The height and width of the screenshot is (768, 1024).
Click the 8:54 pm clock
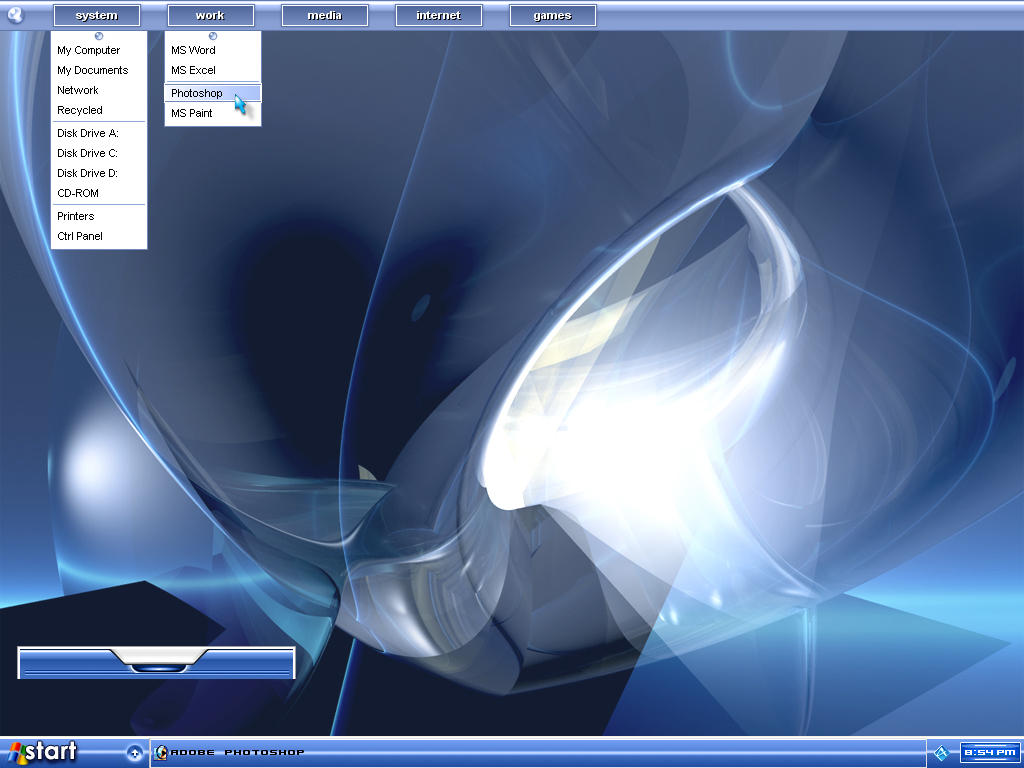[989, 752]
